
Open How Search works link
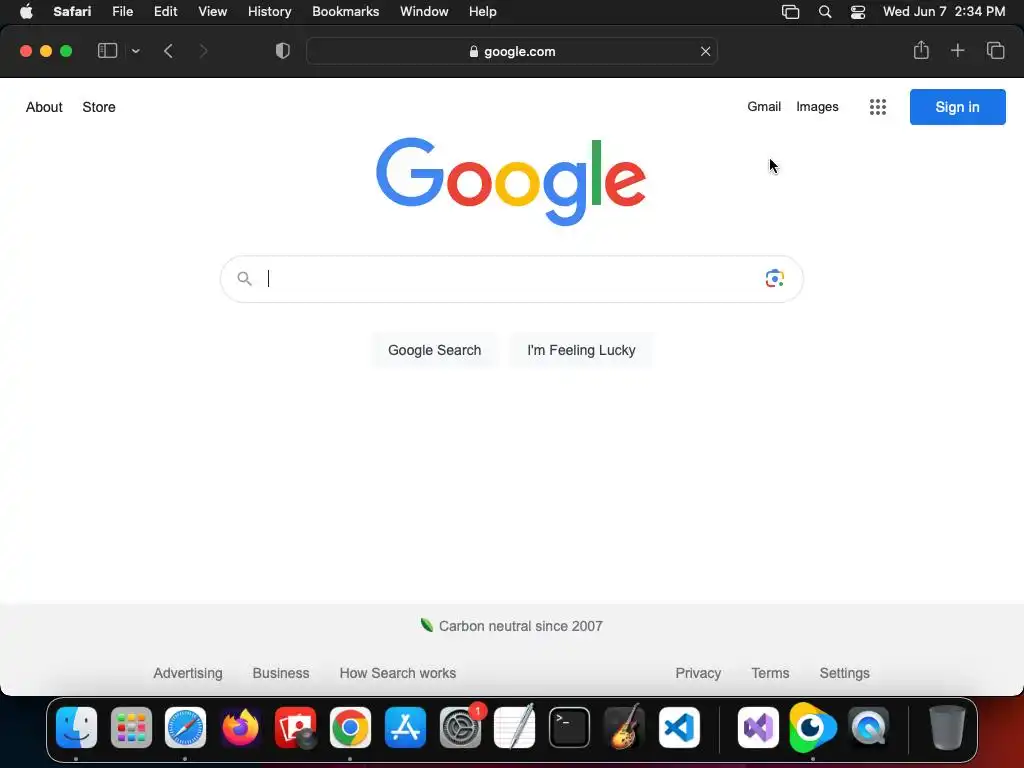tap(398, 673)
